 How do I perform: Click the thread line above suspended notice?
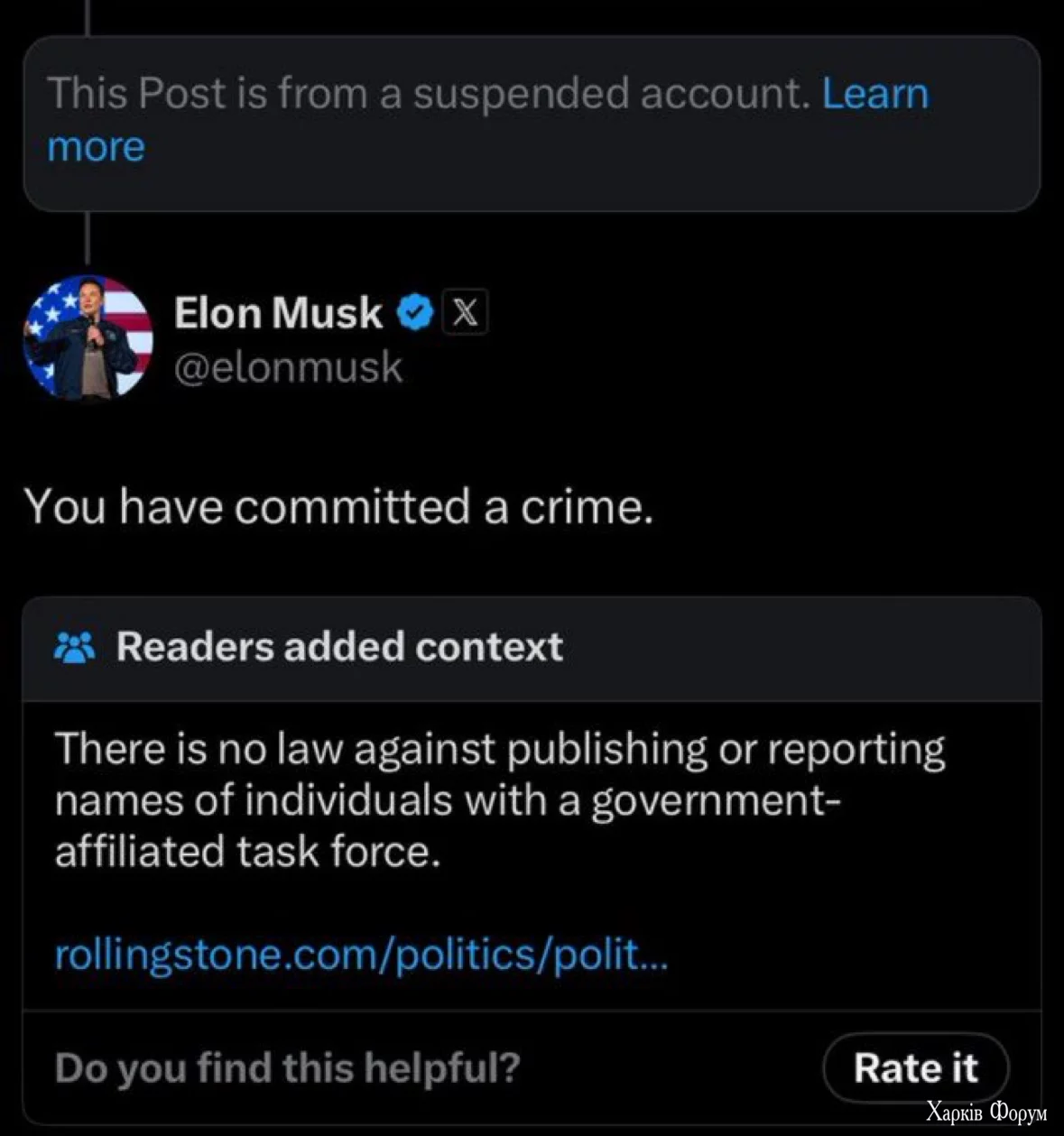click(87, 16)
